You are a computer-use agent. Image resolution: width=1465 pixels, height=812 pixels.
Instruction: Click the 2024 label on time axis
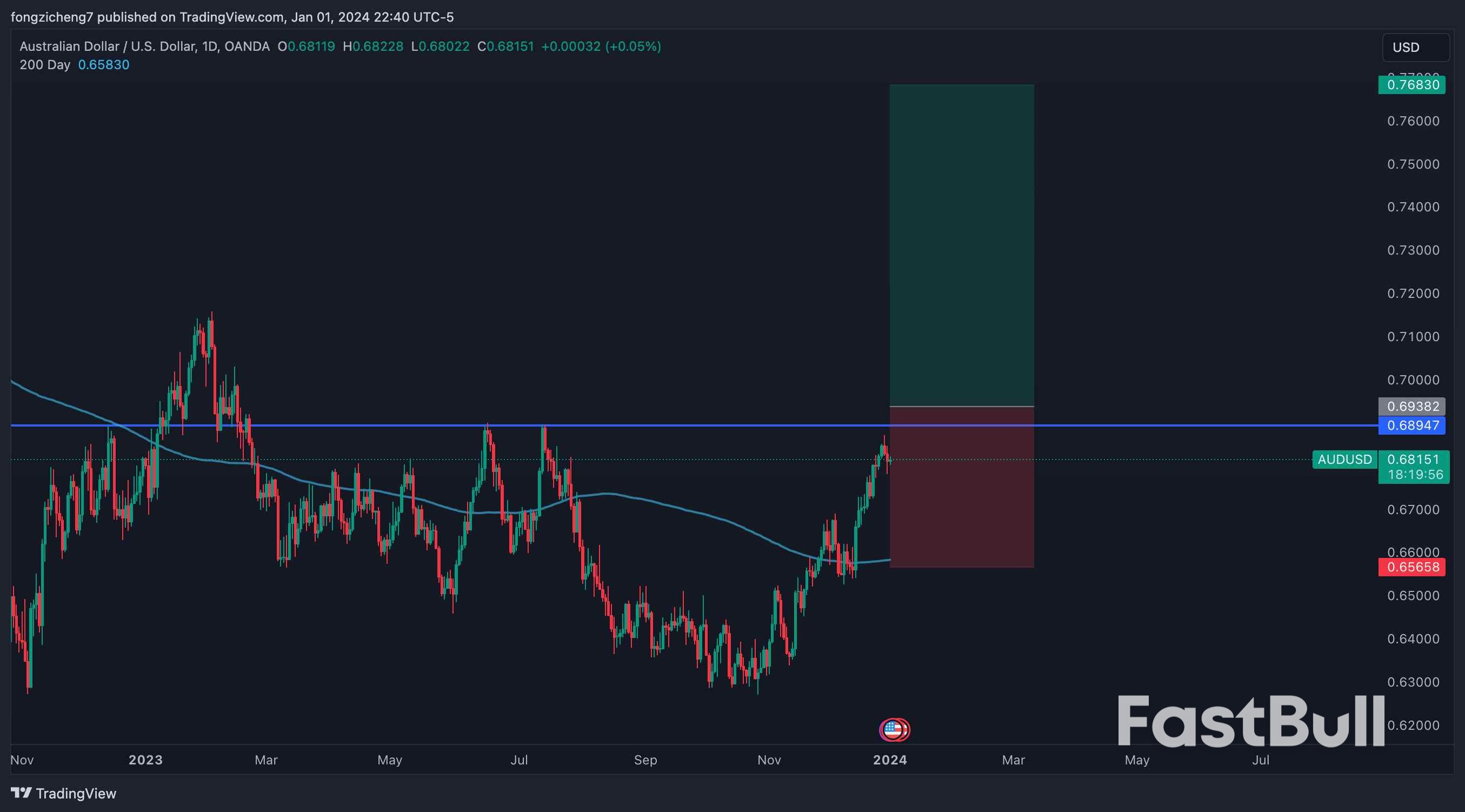pos(890,760)
